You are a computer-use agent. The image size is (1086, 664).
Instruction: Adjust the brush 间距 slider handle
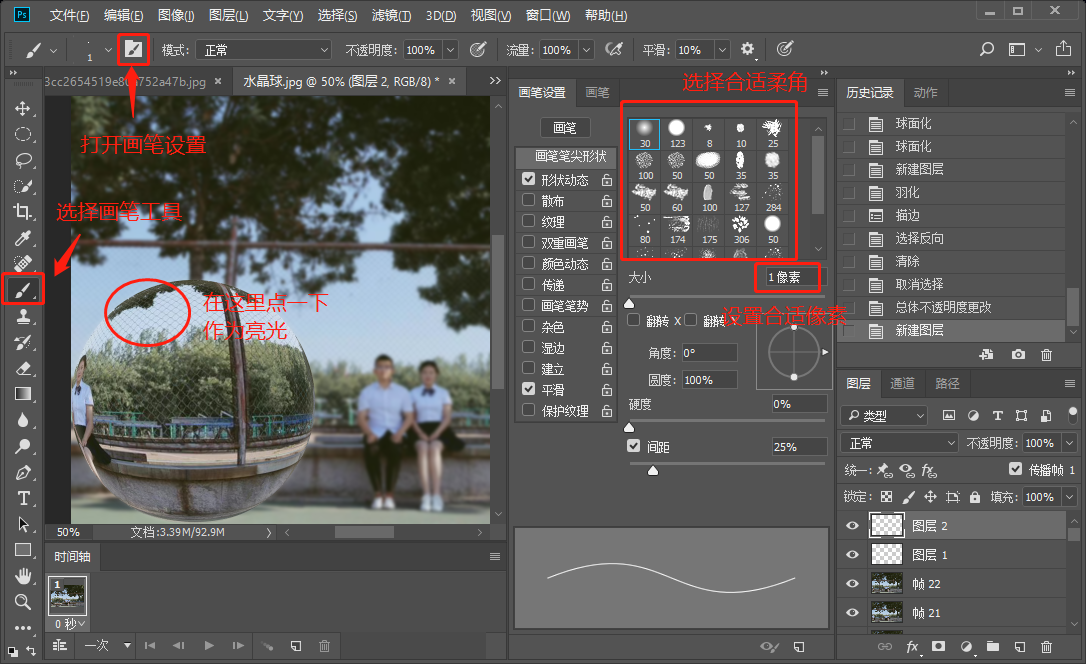click(x=652, y=471)
